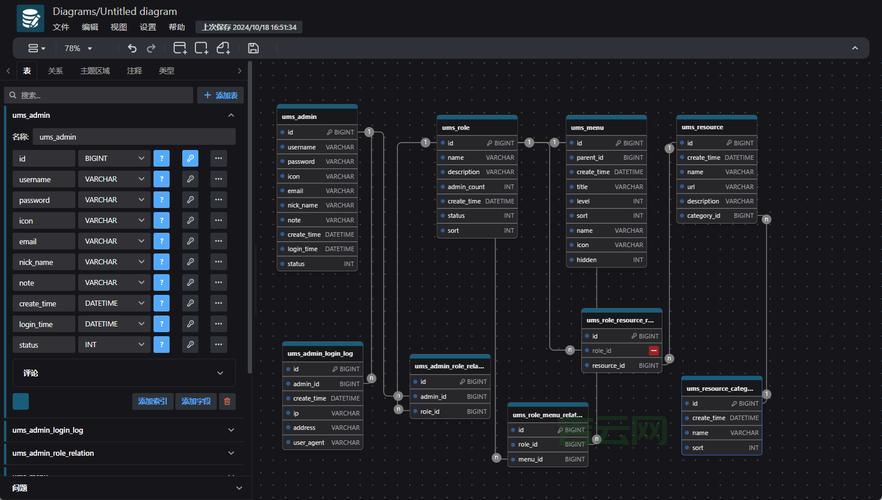Click the redo arrow in toolbar
Viewport: 882px width, 500px height.
(x=151, y=48)
